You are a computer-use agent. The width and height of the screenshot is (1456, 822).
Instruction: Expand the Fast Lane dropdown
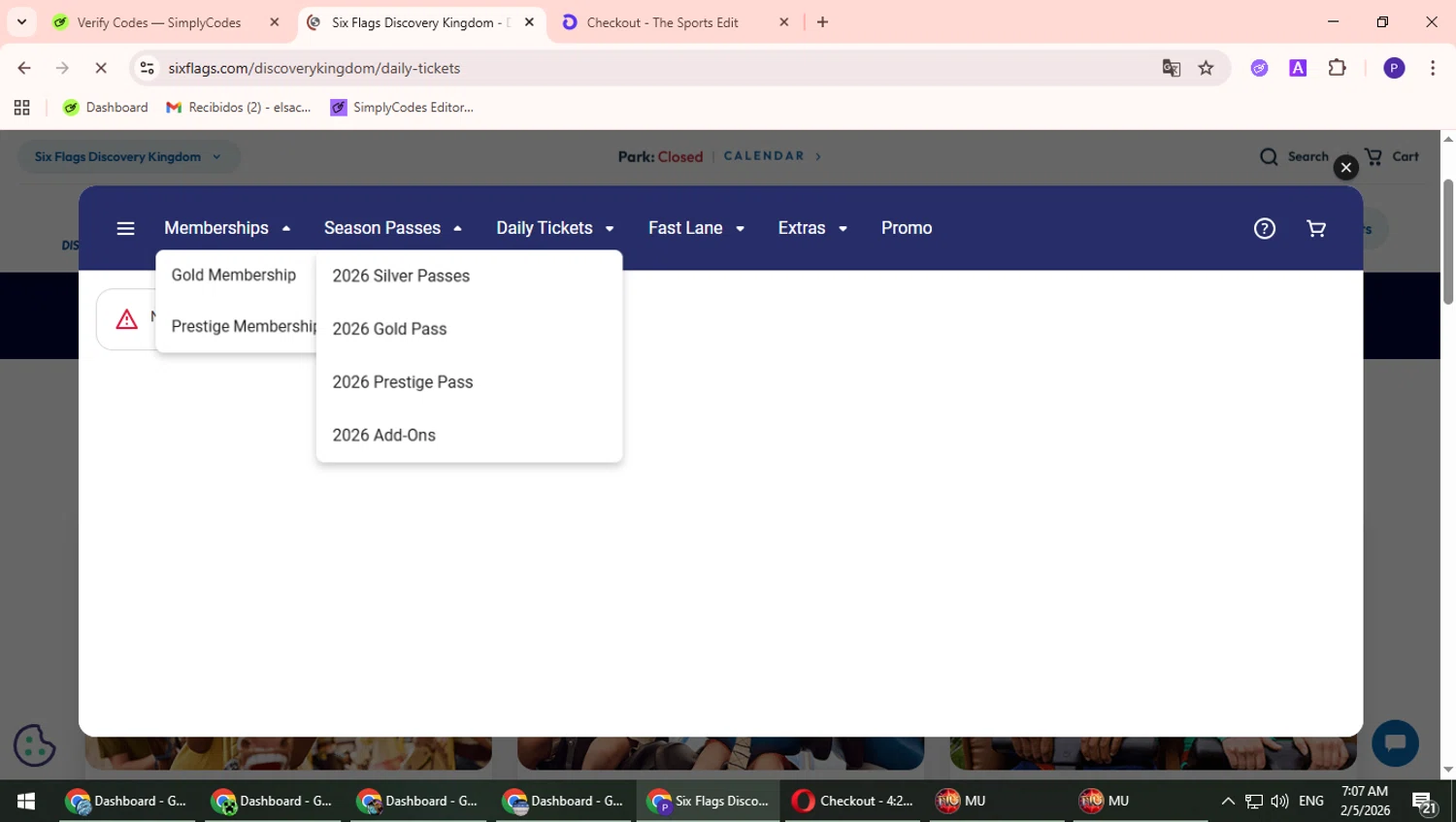click(x=696, y=228)
